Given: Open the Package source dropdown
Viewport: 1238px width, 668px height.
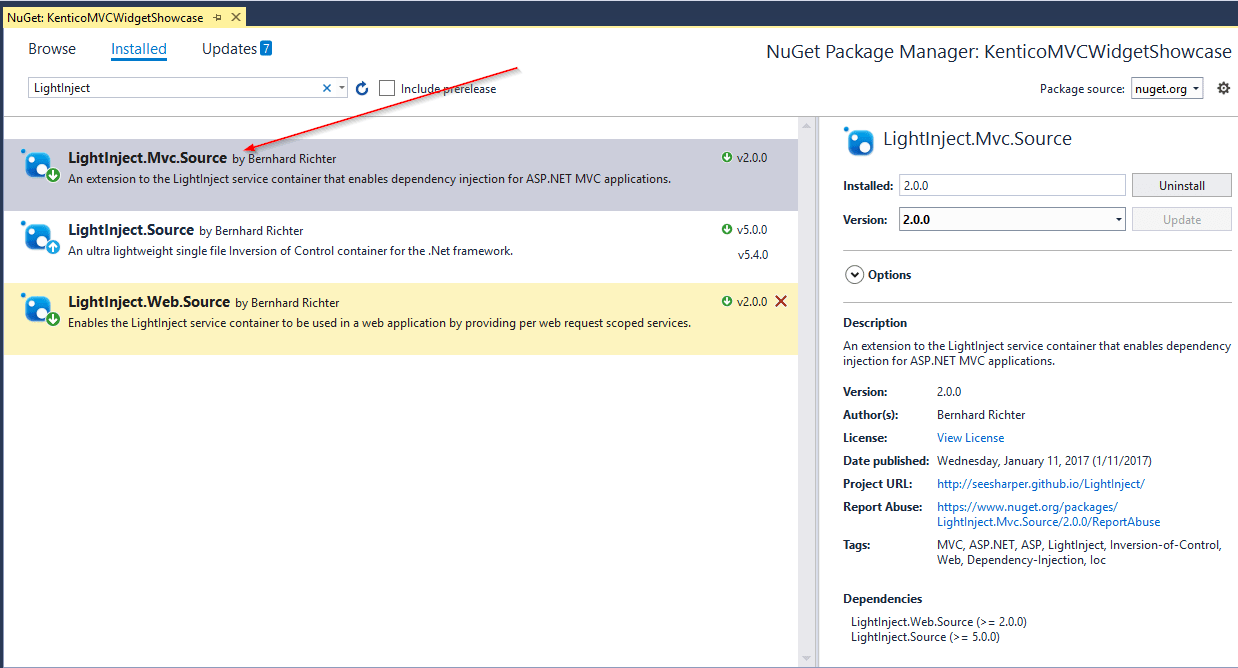Looking at the screenshot, I should (1167, 88).
